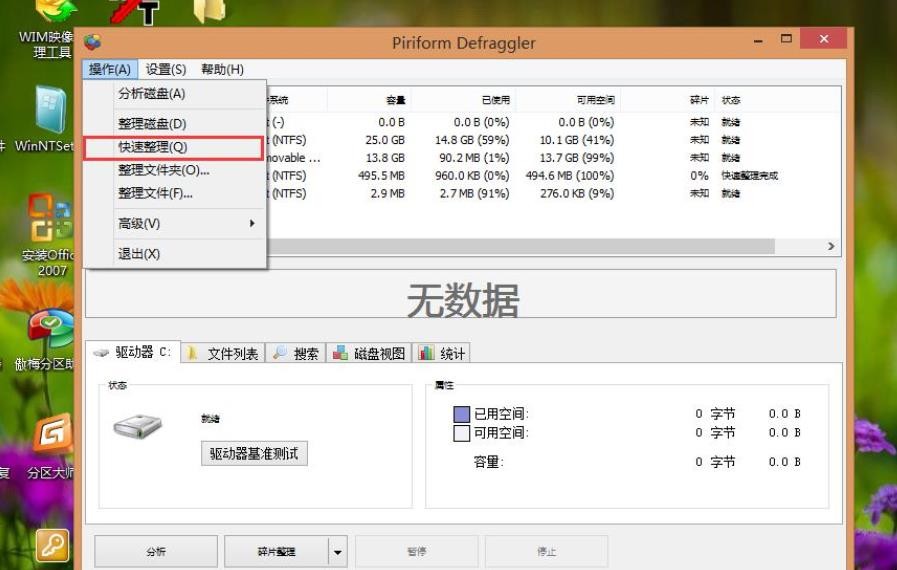Open the WinNTSetup desktop icon
897x570 pixels.
(x=45, y=119)
